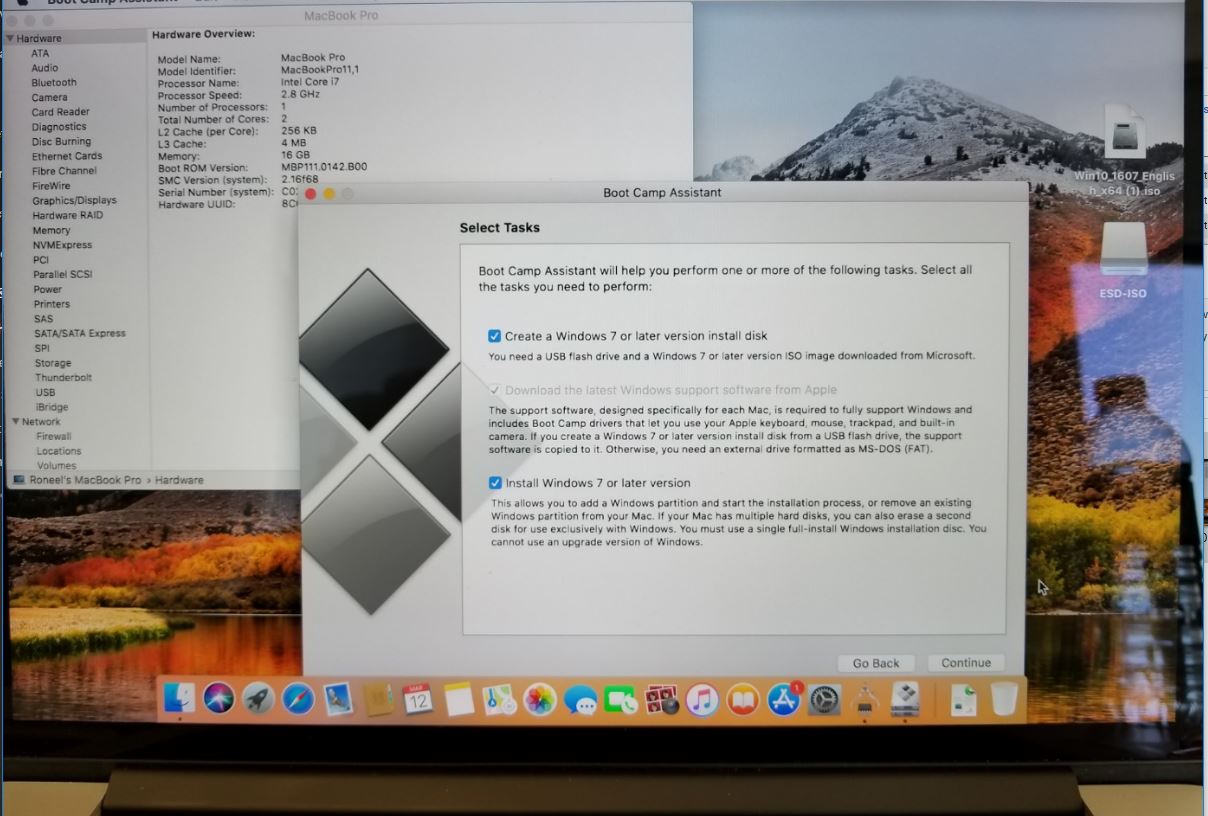1208x816 pixels.
Task: Select Camera in hardware sidebar
Action: click(x=50, y=98)
